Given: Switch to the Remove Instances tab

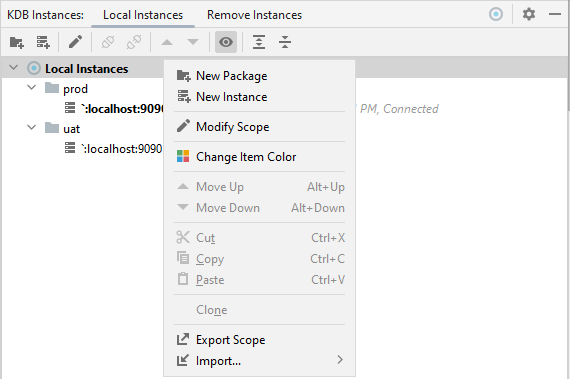Looking at the screenshot, I should [254, 15].
